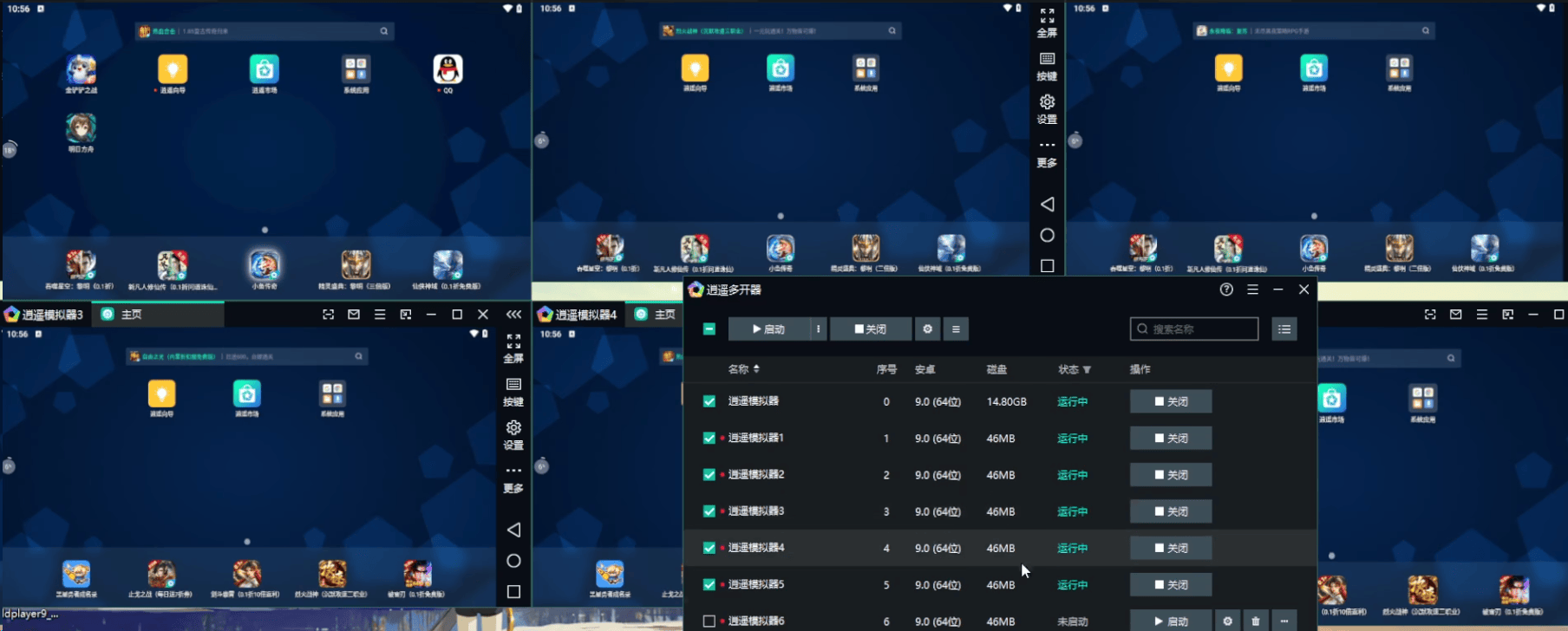Viewport: 1568px width, 631px height.
Task: Take a screenshot from 逍遥模拟器3 title bar
Action: click(328, 315)
